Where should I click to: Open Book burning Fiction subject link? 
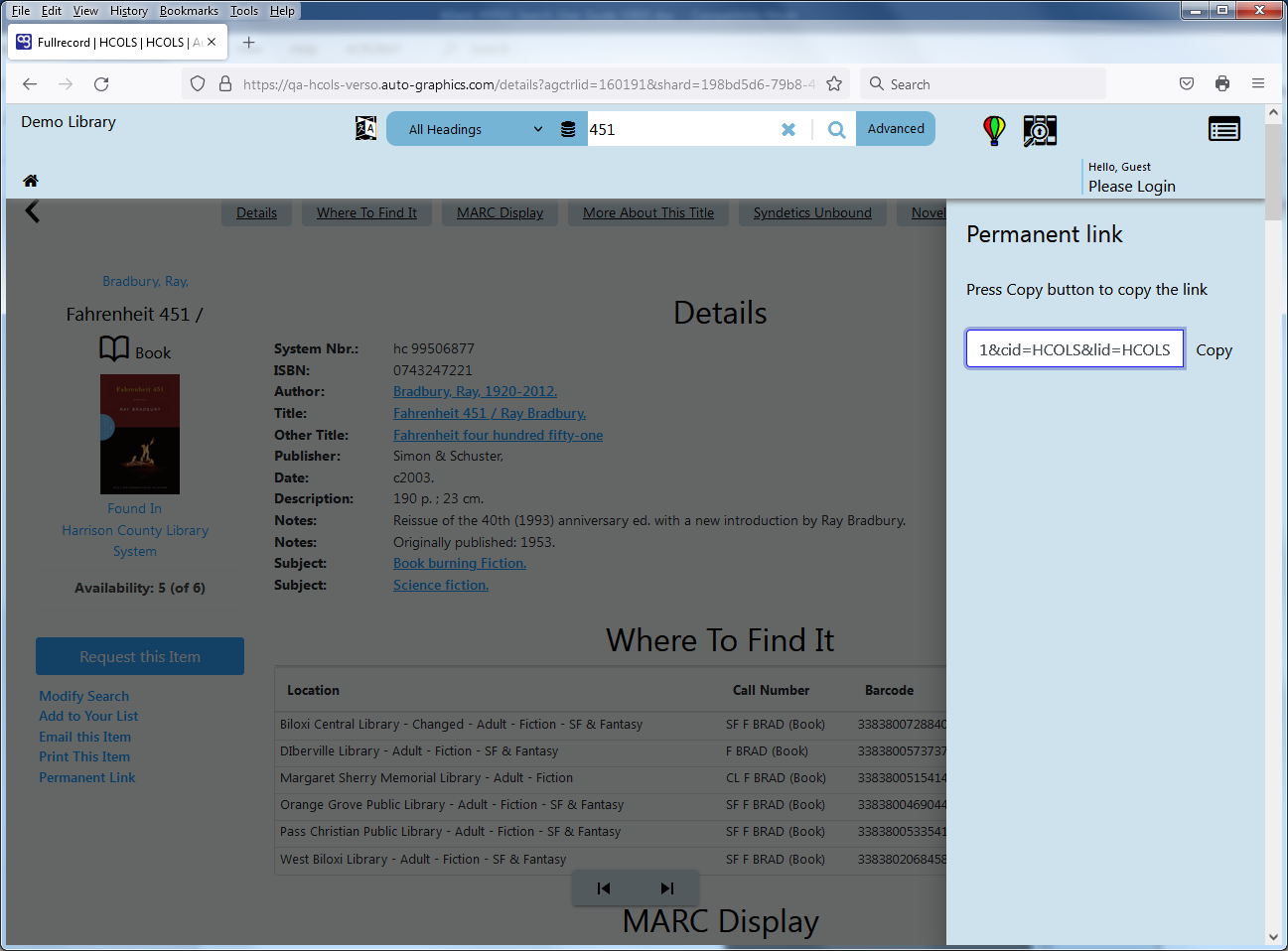click(460, 563)
